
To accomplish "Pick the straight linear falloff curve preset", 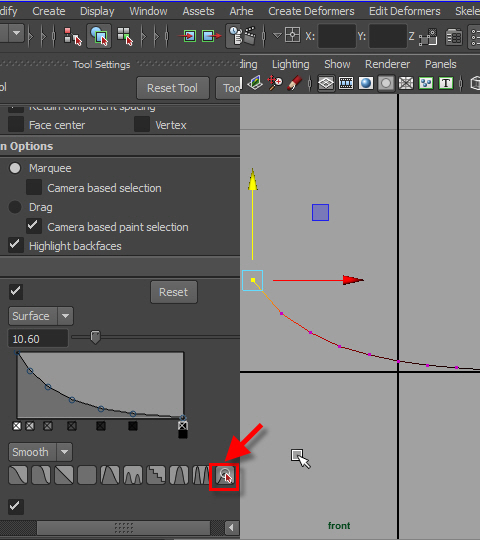I will (x=64, y=475).
